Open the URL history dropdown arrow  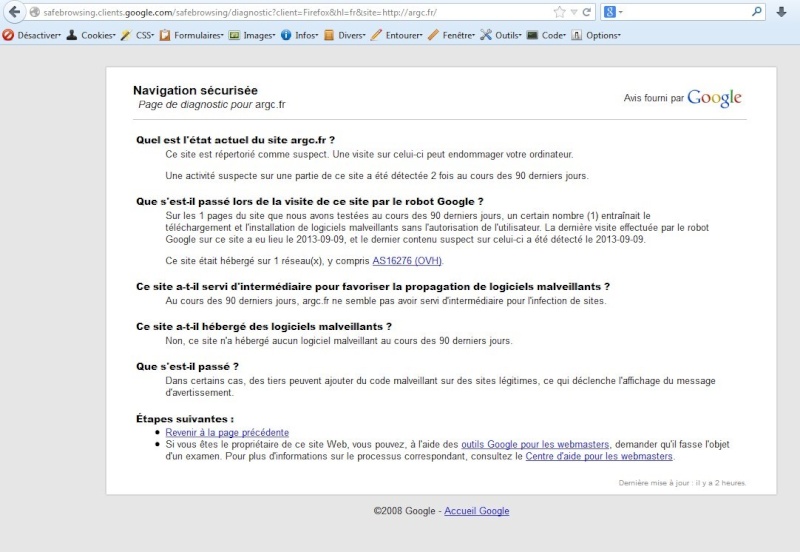tap(574, 12)
